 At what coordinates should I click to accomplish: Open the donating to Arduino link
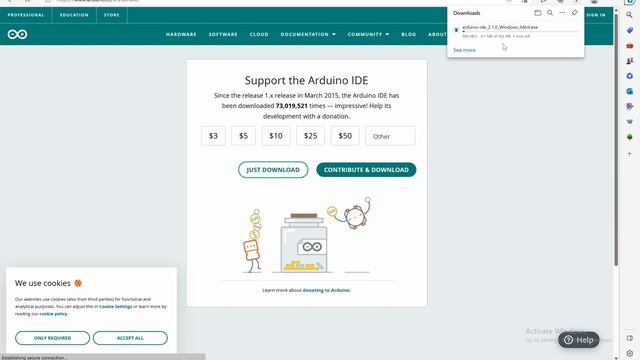(x=326, y=290)
